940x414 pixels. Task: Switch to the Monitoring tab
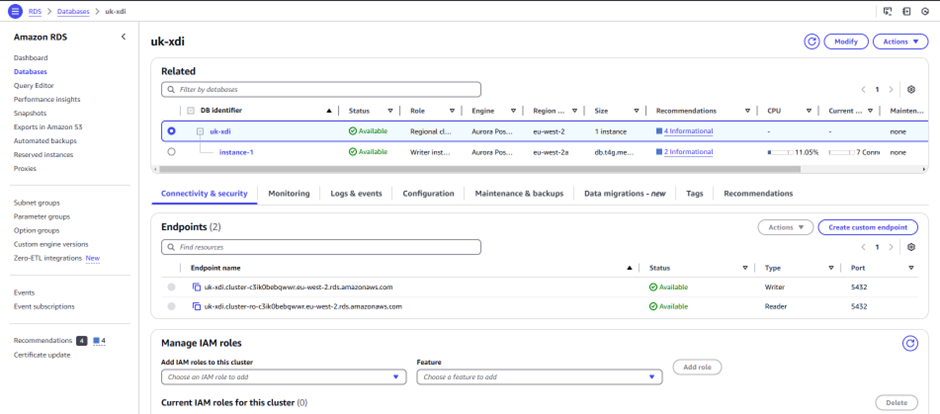[x=289, y=194]
